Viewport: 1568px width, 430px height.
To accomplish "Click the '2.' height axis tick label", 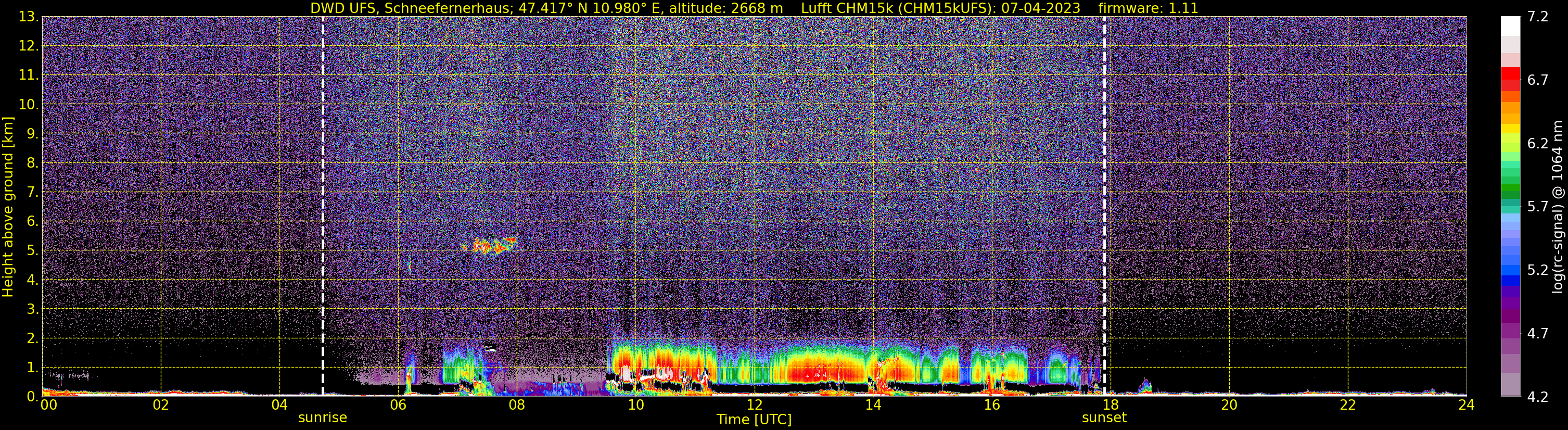I will pyautogui.click(x=32, y=338).
